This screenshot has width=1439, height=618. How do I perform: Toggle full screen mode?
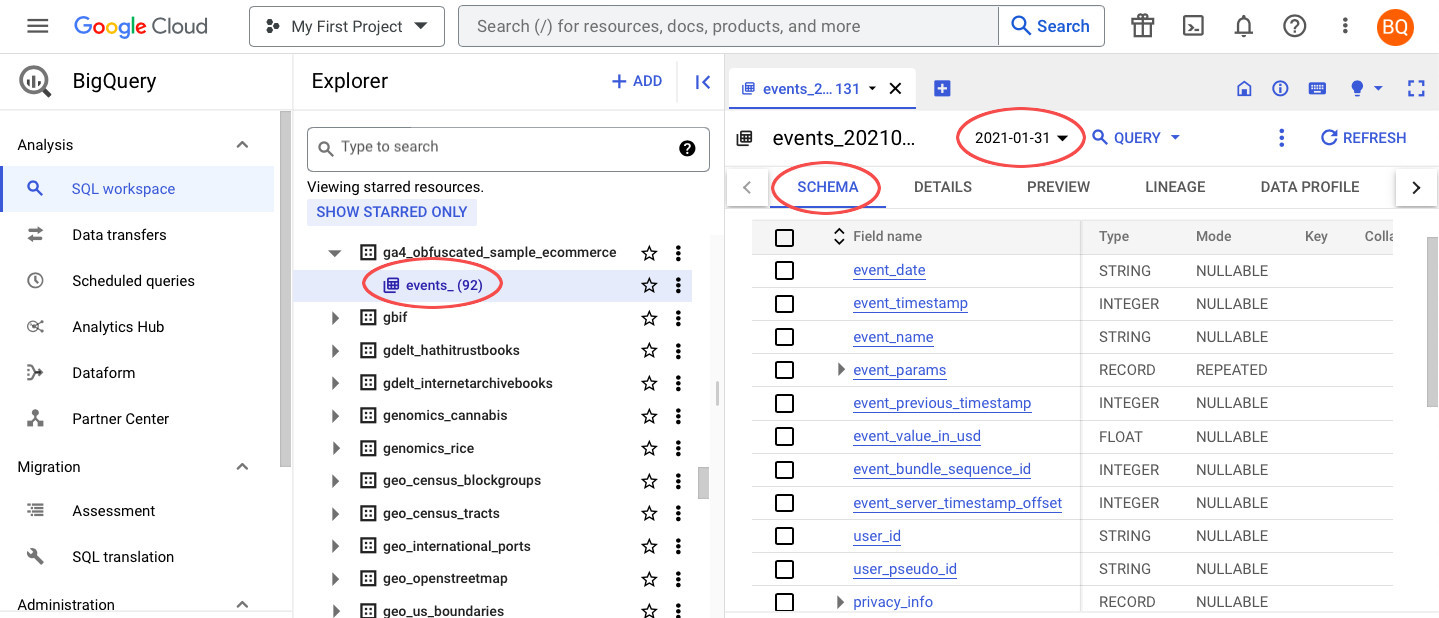click(x=1416, y=88)
